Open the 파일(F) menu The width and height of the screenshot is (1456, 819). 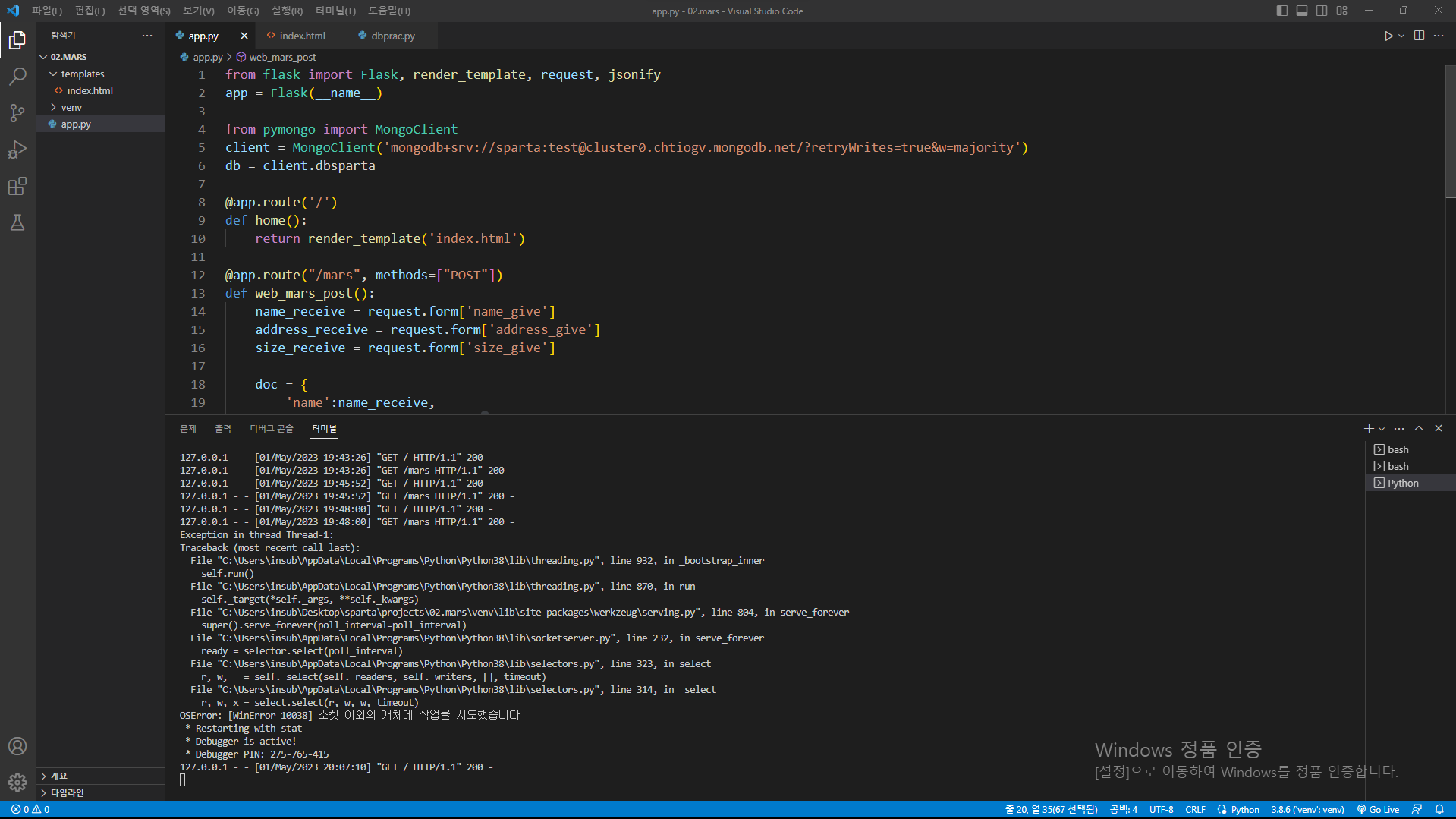pyautogui.click(x=47, y=11)
